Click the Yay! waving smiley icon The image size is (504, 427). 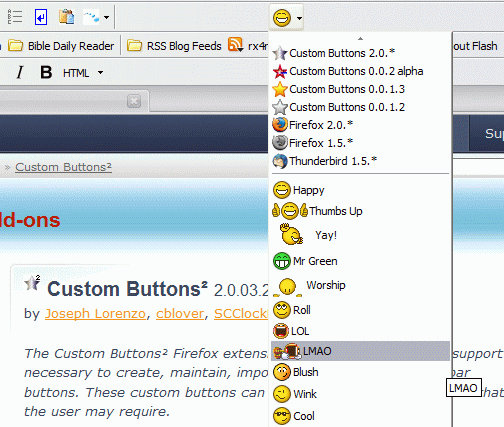pyautogui.click(x=291, y=234)
